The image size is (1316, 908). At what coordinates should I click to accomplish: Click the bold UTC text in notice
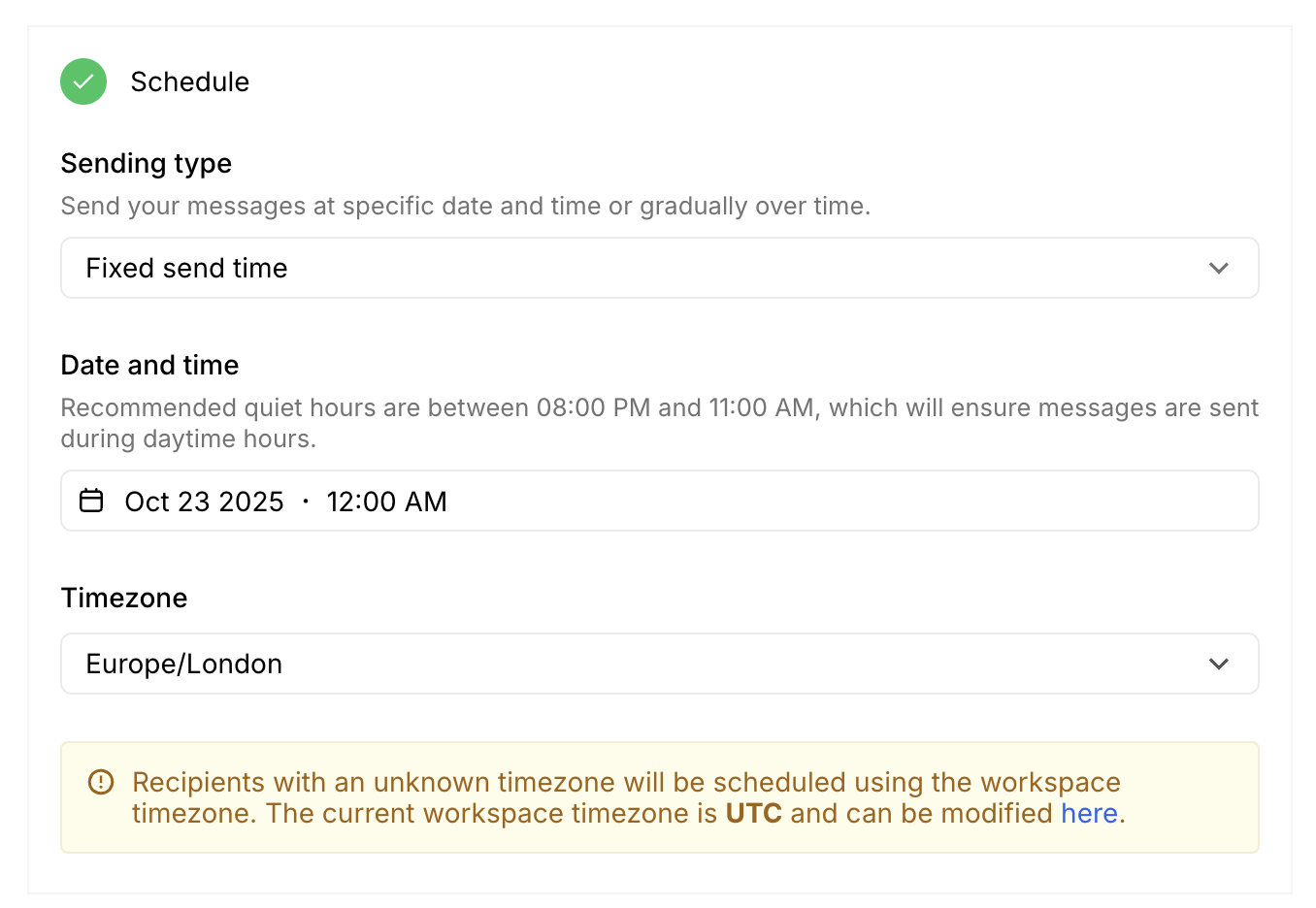tap(753, 813)
